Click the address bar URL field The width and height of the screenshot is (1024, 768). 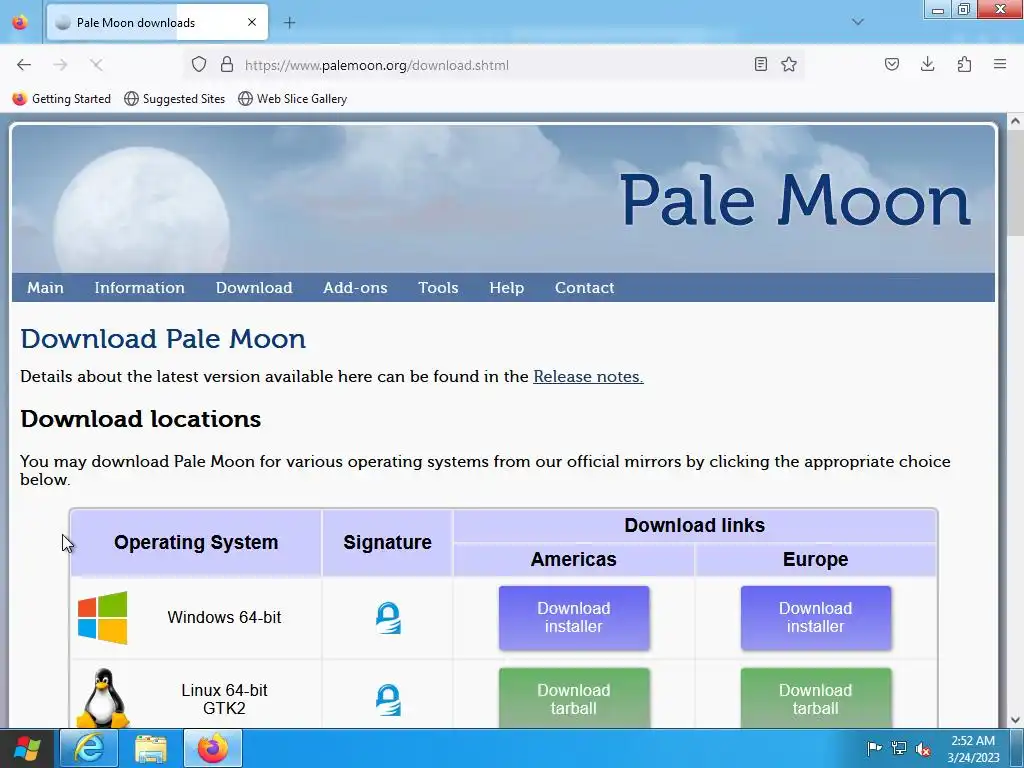tap(494, 65)
